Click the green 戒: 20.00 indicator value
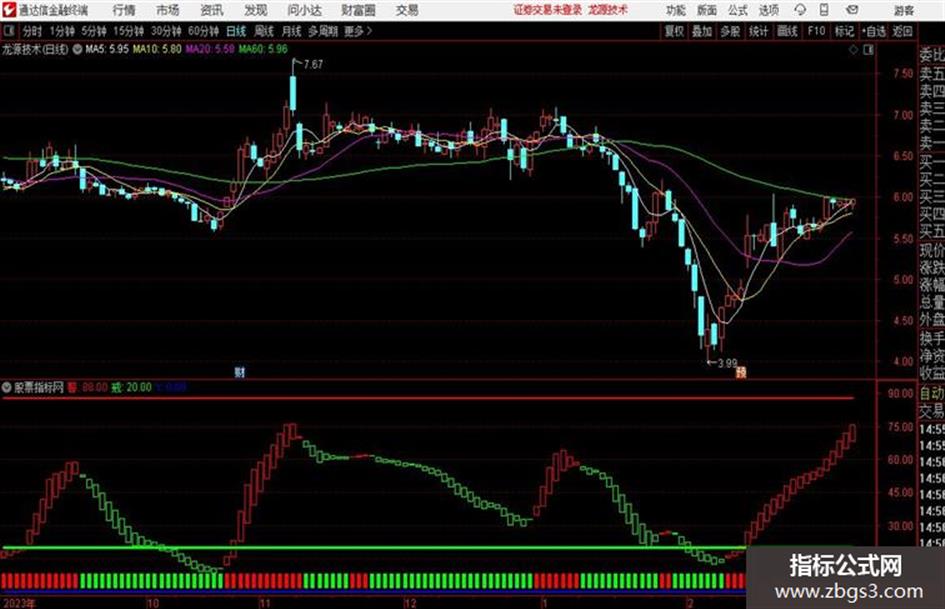This screenshot has width=945, height=609. pyautogui.click(x=131, y=387)
